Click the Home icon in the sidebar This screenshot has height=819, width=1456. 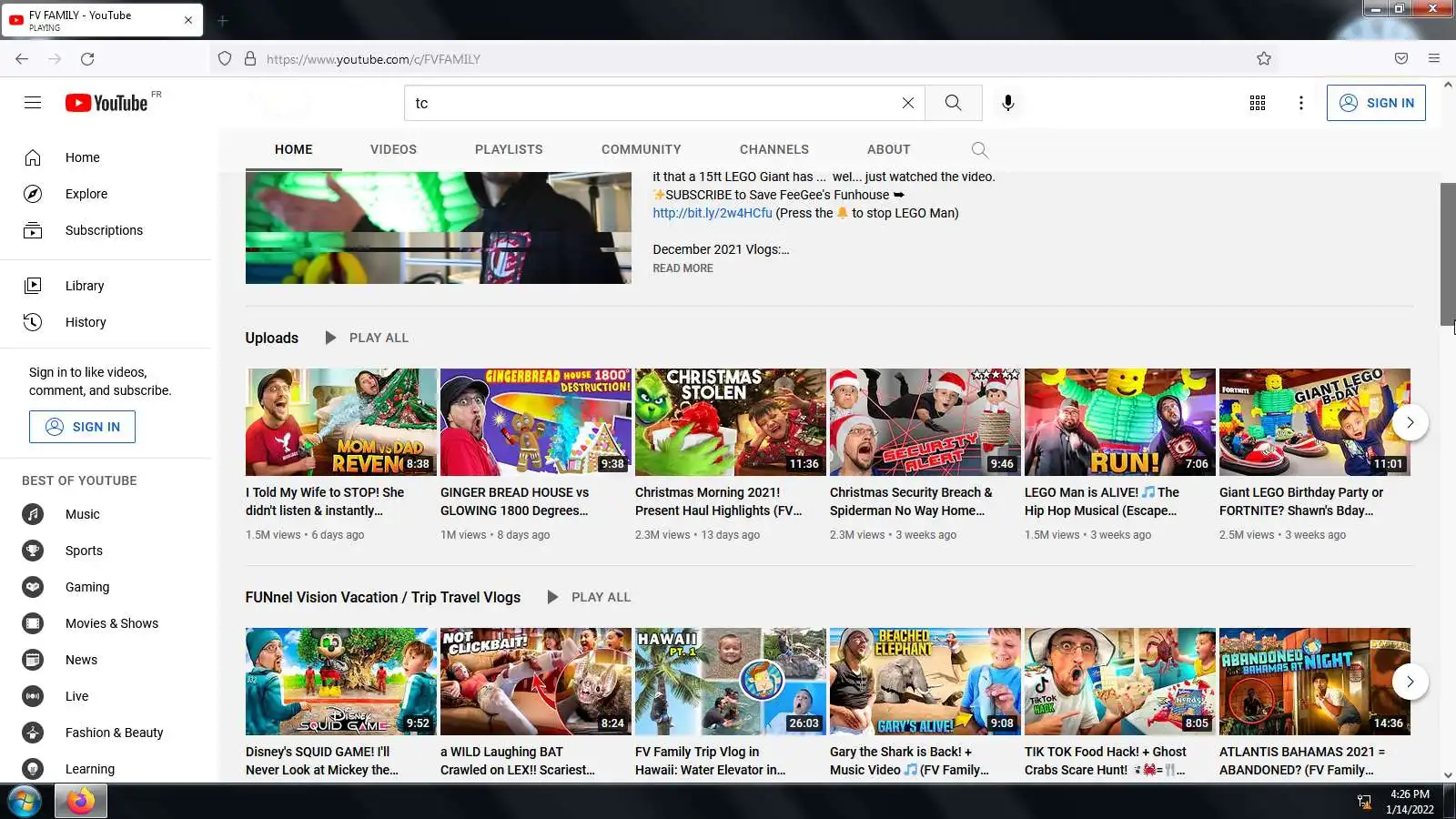pos(33,157)
